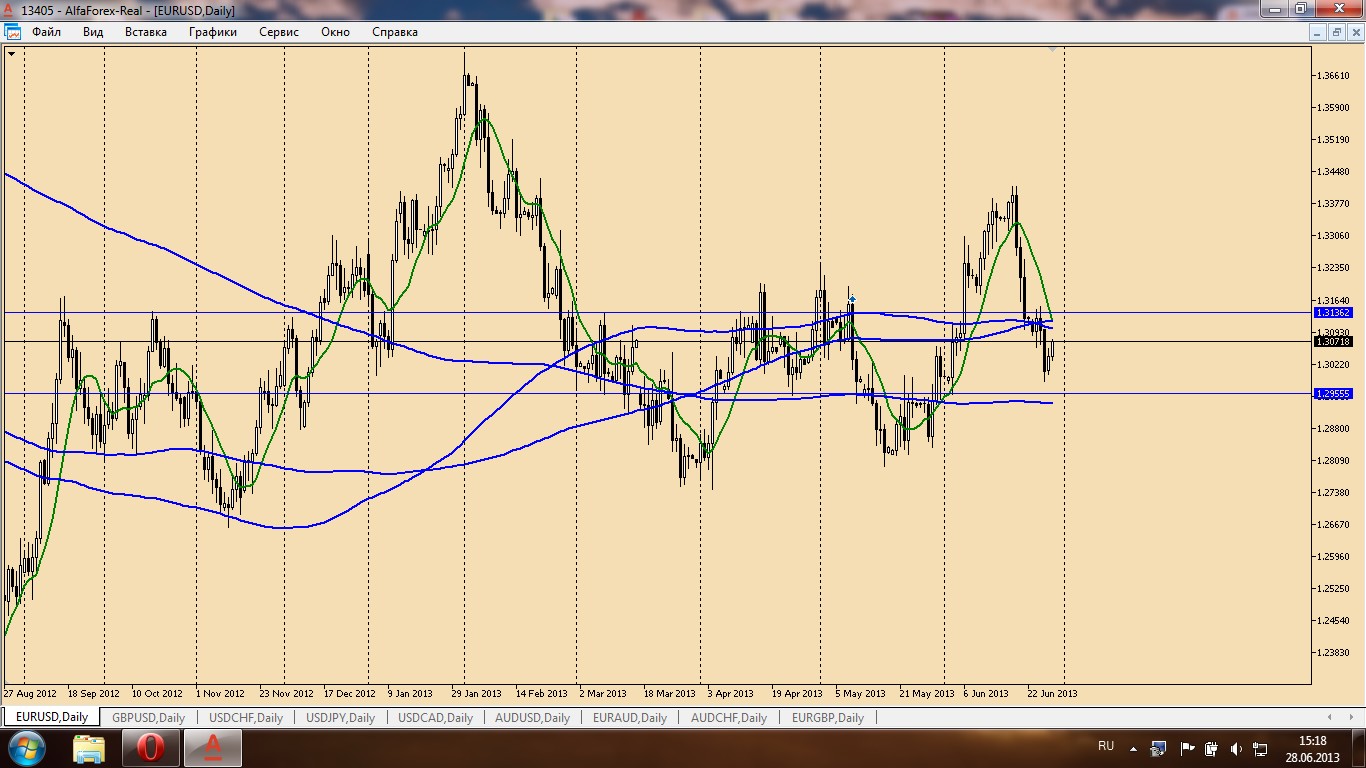The height and width of the screenshot is (768, 1366).
Task: Click the 22 Jun 2013 date label
Action: pyautogui.click(x=1053, y=693)
